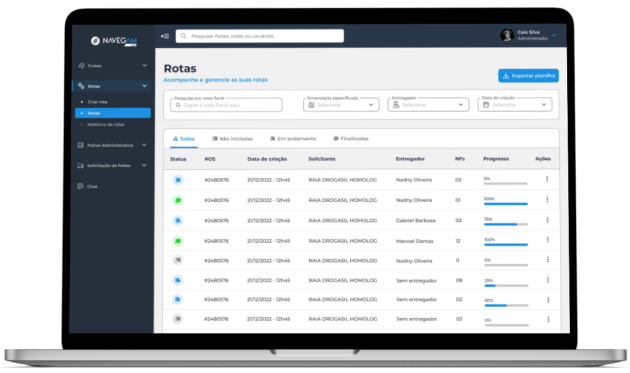Open the Data de criação date dropdown
The image size is (630, 373).
pos(515,105)
